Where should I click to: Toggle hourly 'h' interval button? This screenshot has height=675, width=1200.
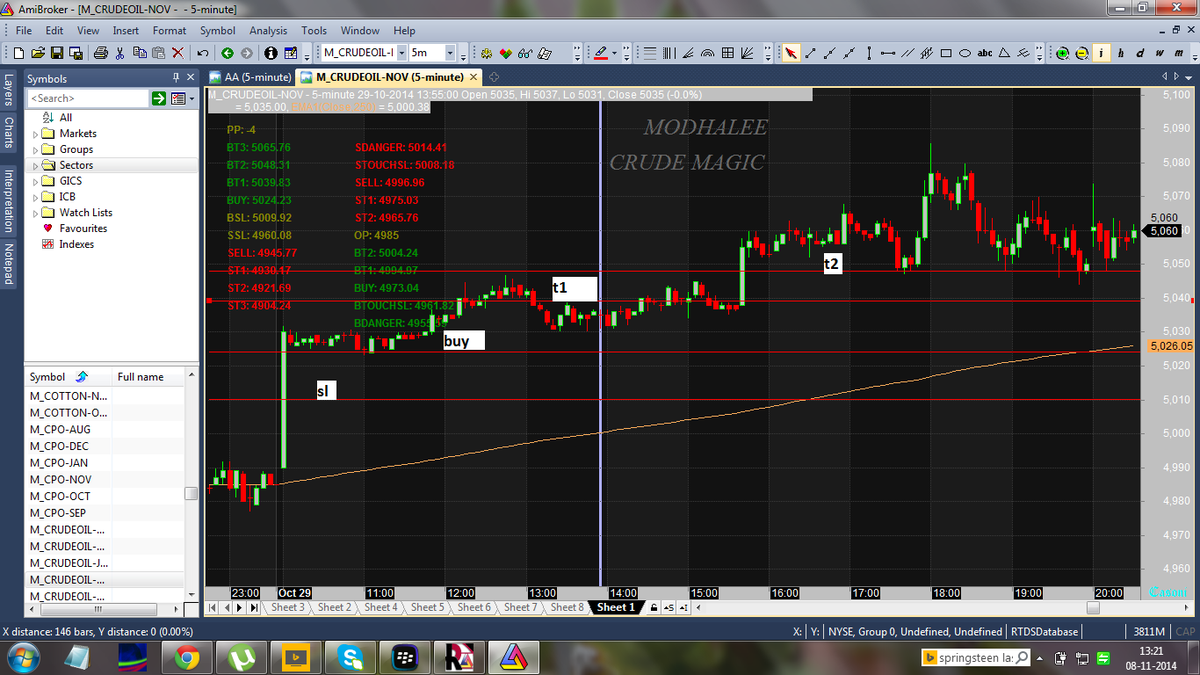1121,53
